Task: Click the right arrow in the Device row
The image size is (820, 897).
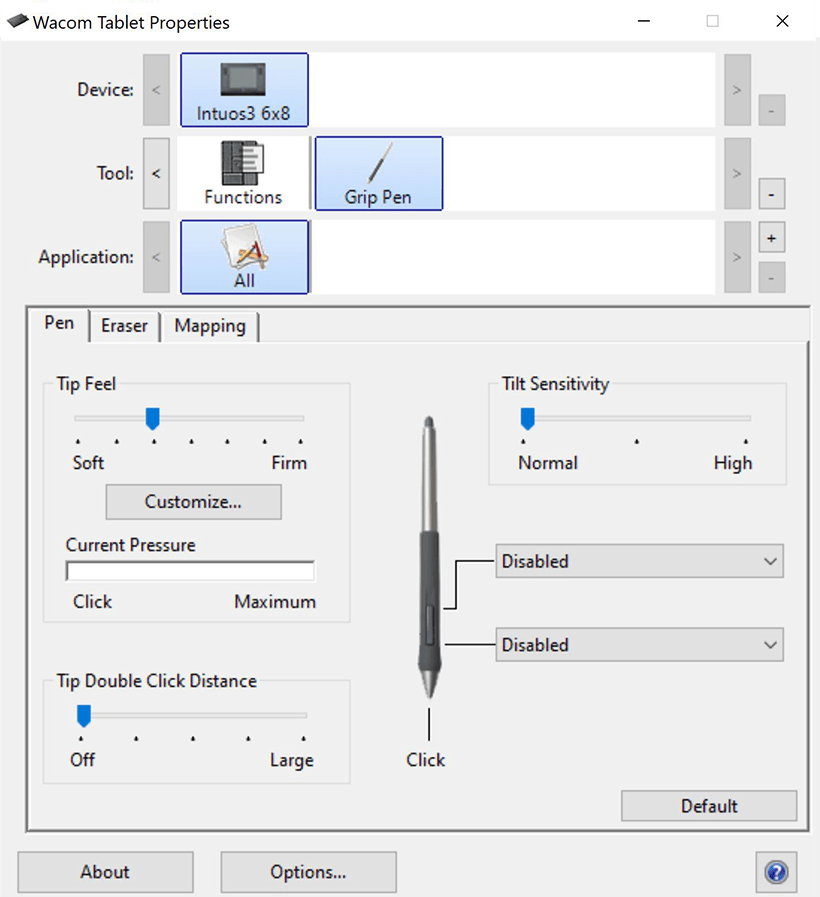Action: click(x=737, y=90)
